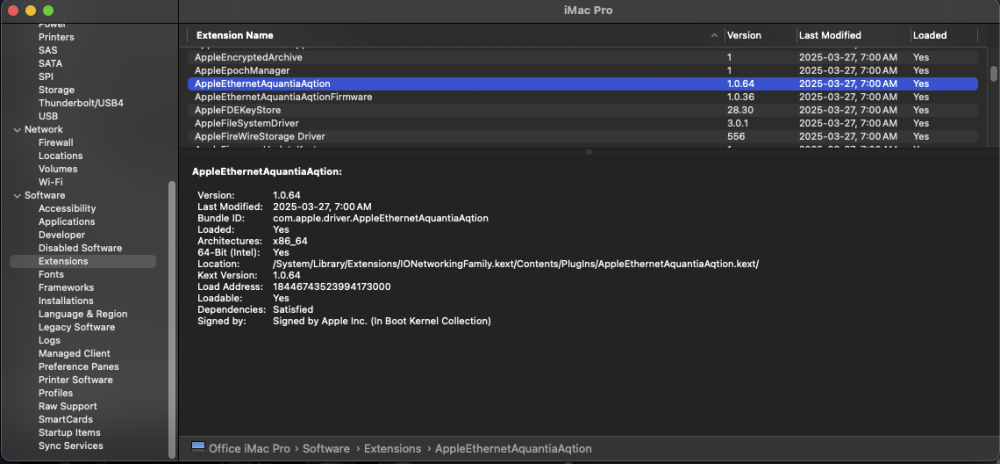This screenshot has width=1000, height=464.
Task: Click version 556 cell in table
Action: 736,136
